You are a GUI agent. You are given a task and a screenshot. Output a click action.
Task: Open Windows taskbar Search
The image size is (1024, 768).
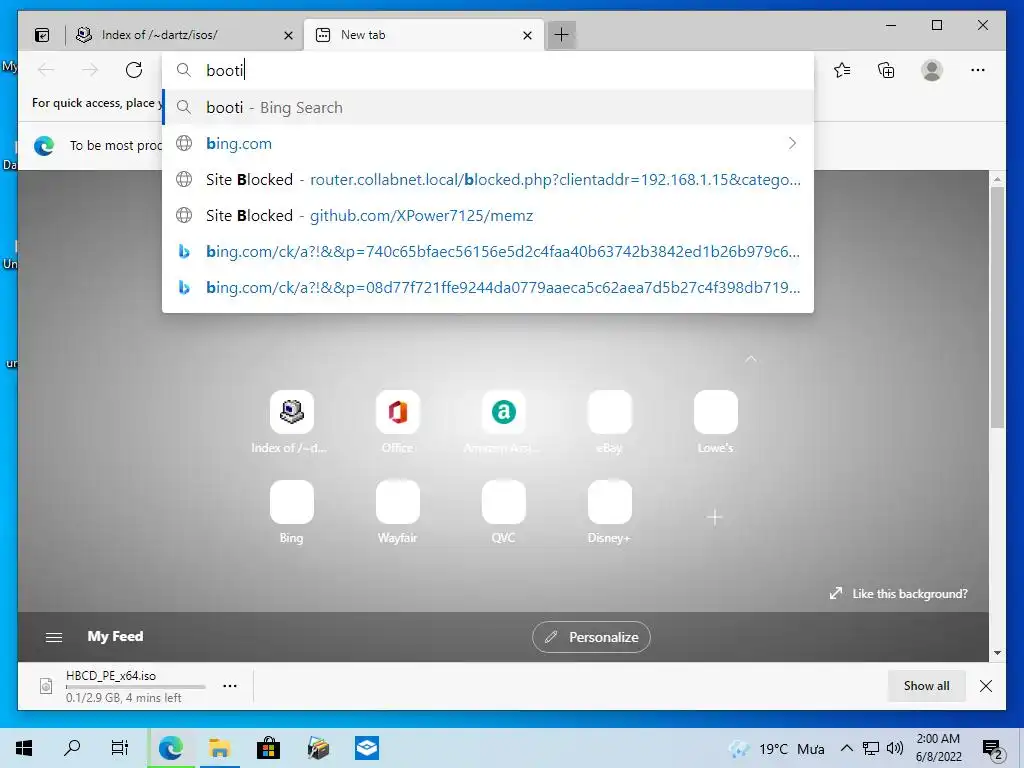pyautogui.click(x=72, y=748)
